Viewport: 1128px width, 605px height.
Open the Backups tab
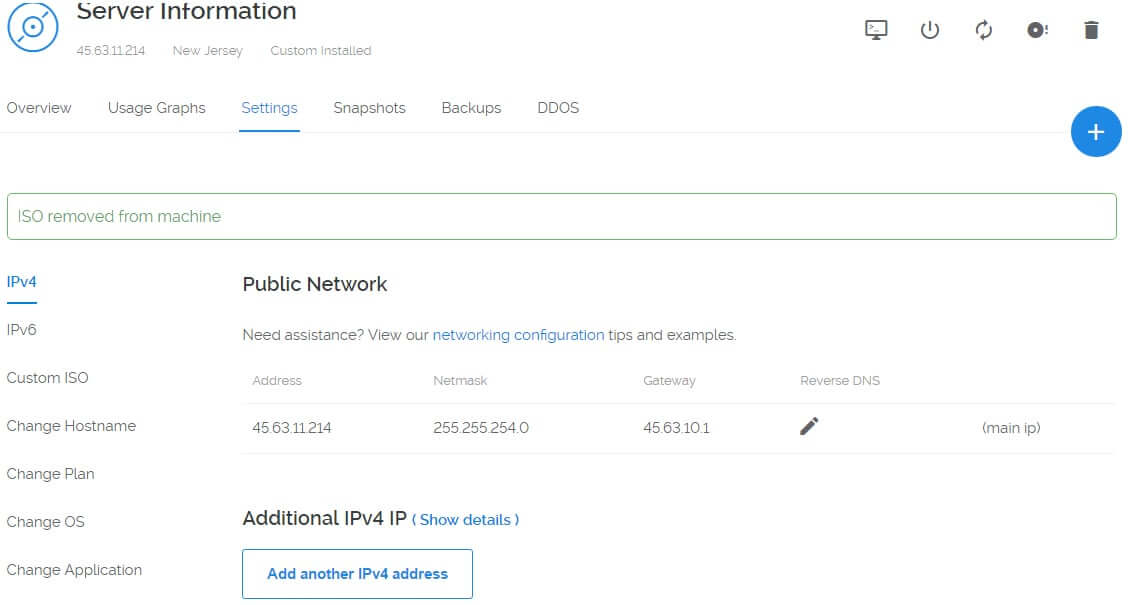pyautogui.click(x=471, y=107)
